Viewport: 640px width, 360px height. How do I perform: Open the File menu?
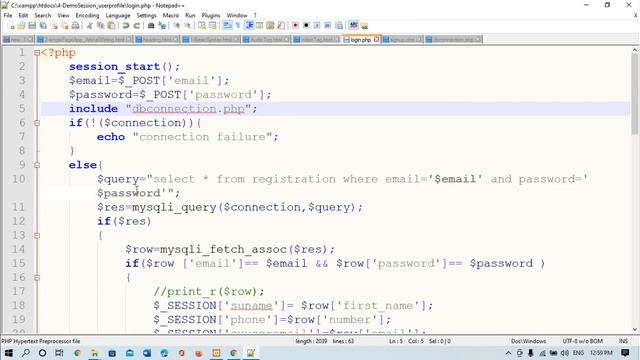pyautogui.click(x=8, y=16)
